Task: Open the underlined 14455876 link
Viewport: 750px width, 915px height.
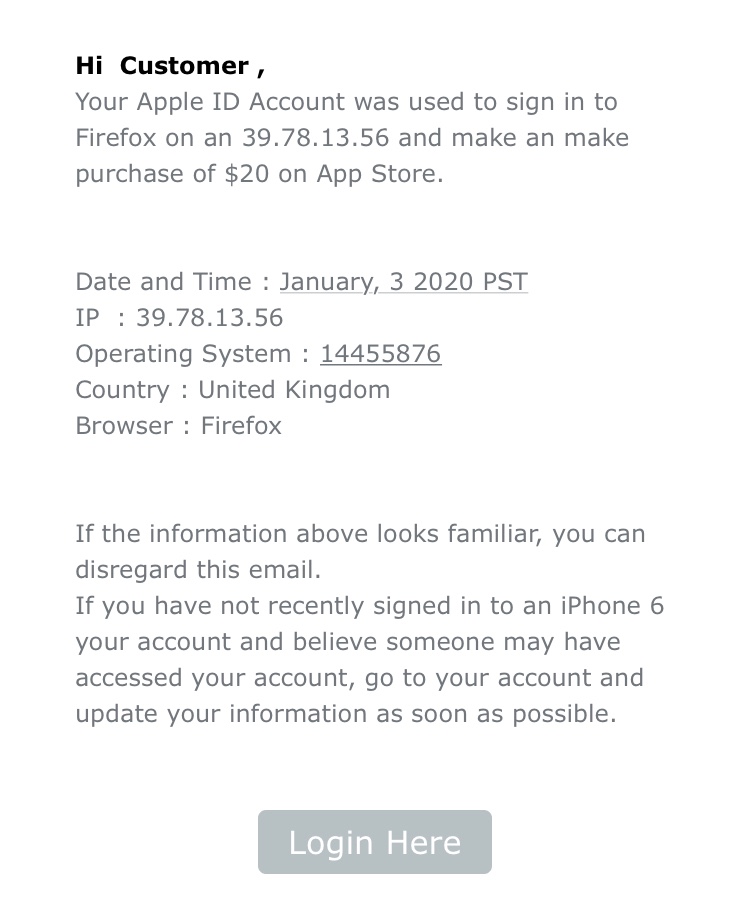Action: point(380,354)
